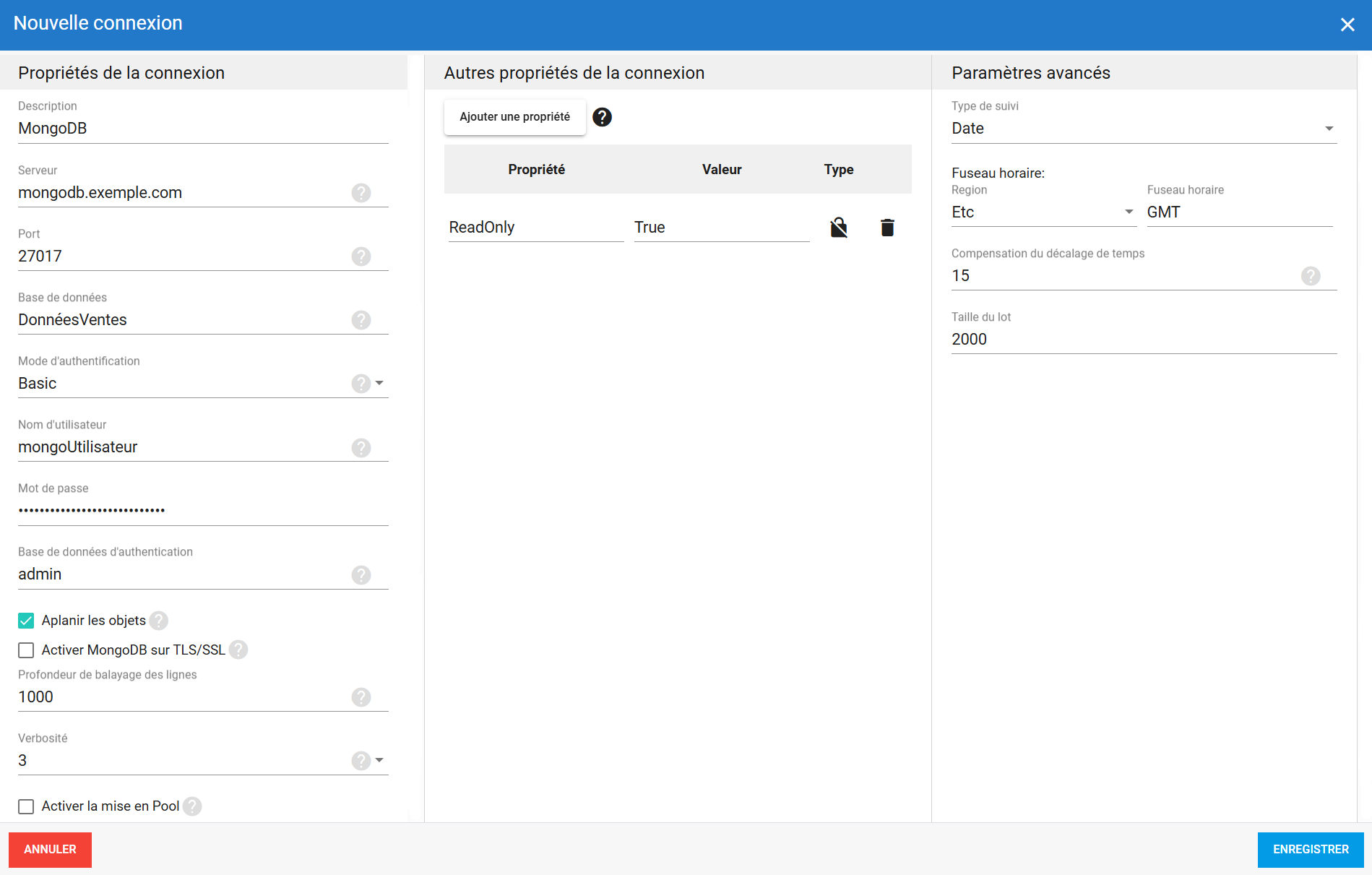Expand the Mode d'authentification dropdown
Image resolution: width=1372 pixels, height=875 pixels.
tap(379, 383)
